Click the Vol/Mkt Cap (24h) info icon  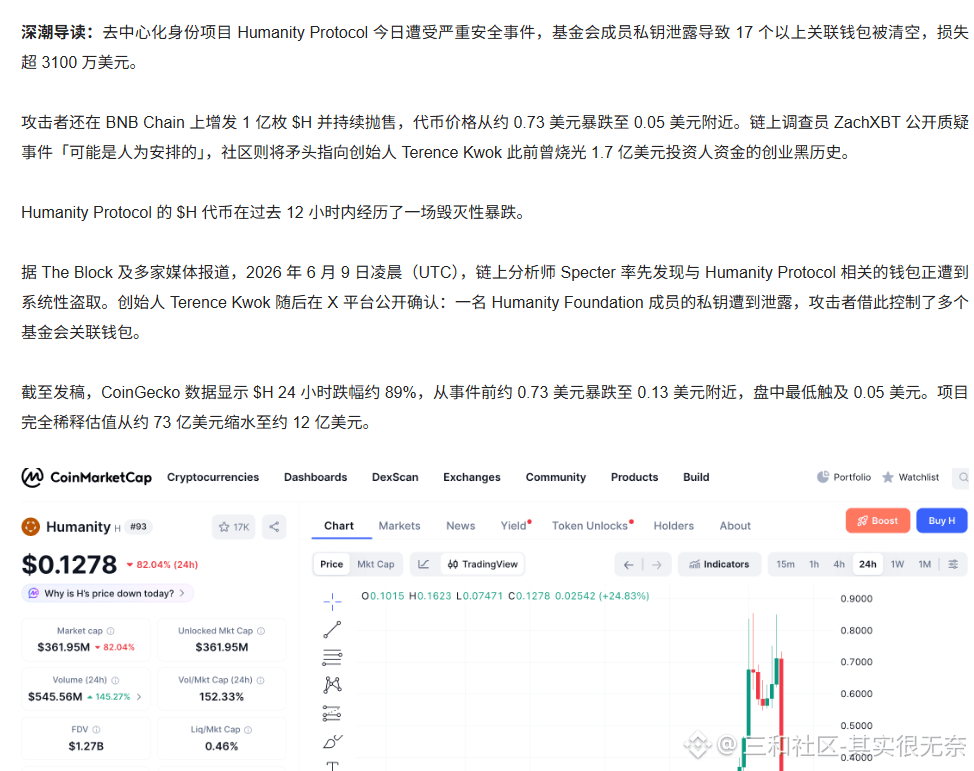(x=260, y=680)
